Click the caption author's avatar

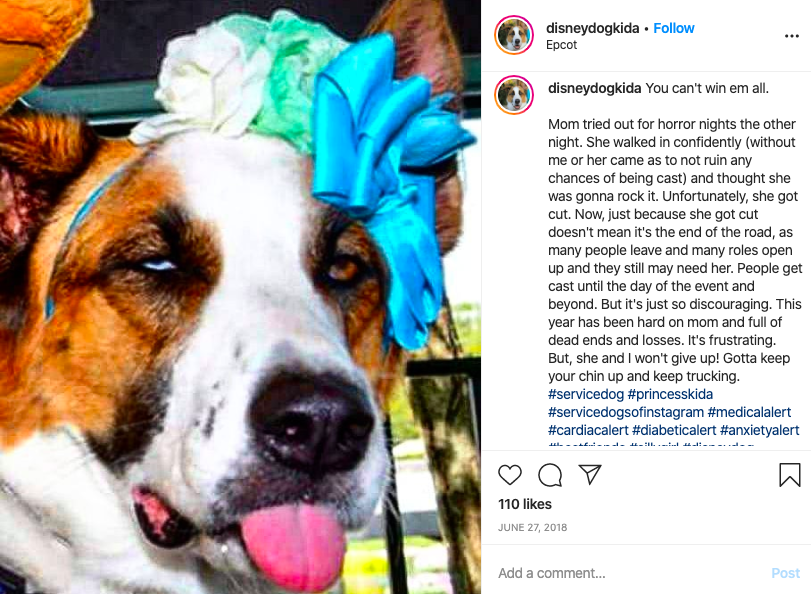514,95
